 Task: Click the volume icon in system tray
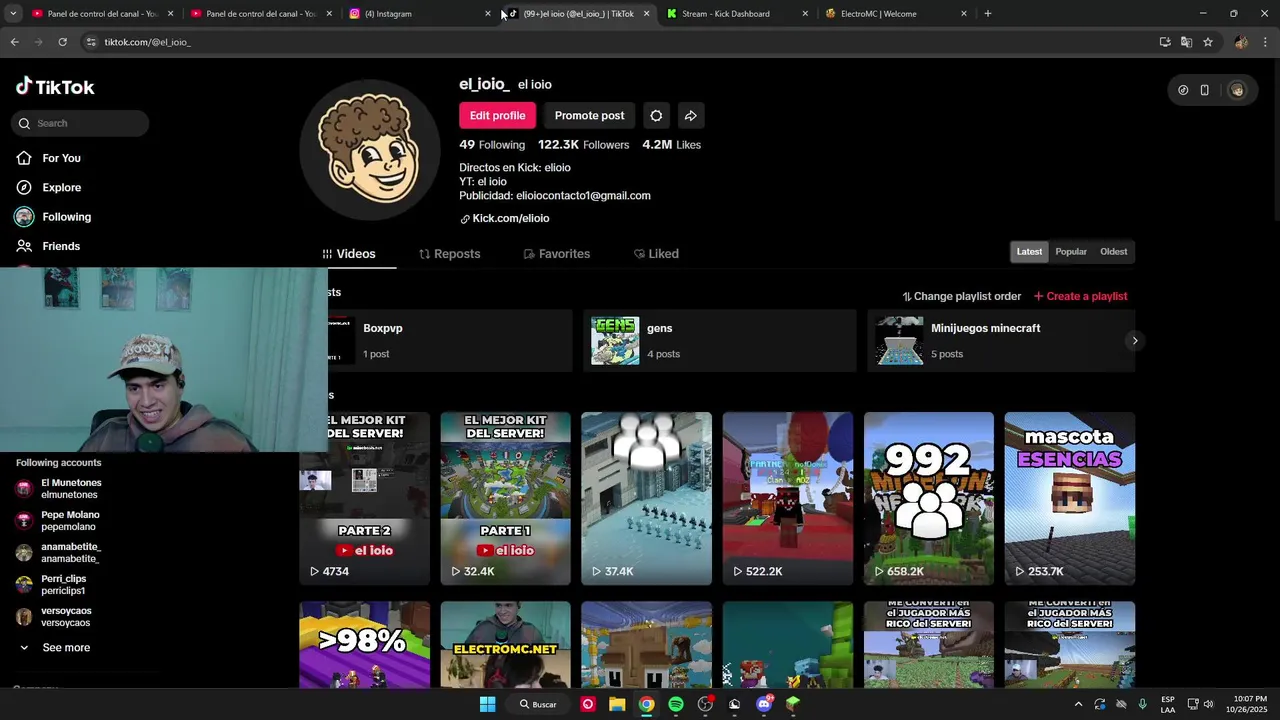pyautogui.click(x=1208, y=704)
